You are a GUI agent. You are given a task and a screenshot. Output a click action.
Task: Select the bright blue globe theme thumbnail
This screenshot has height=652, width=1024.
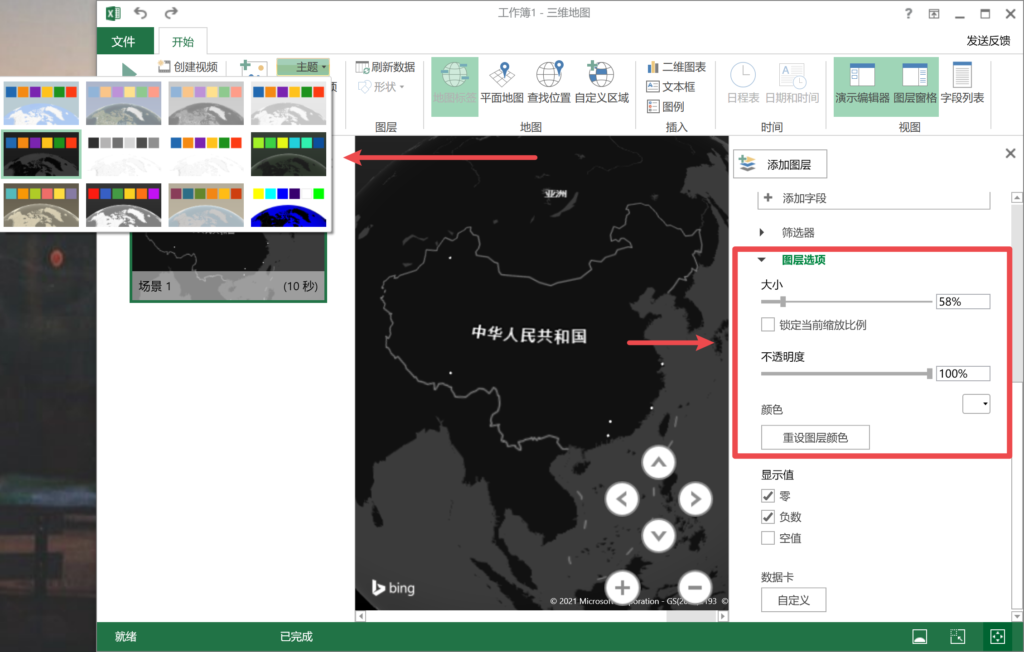tap(288, 205)
